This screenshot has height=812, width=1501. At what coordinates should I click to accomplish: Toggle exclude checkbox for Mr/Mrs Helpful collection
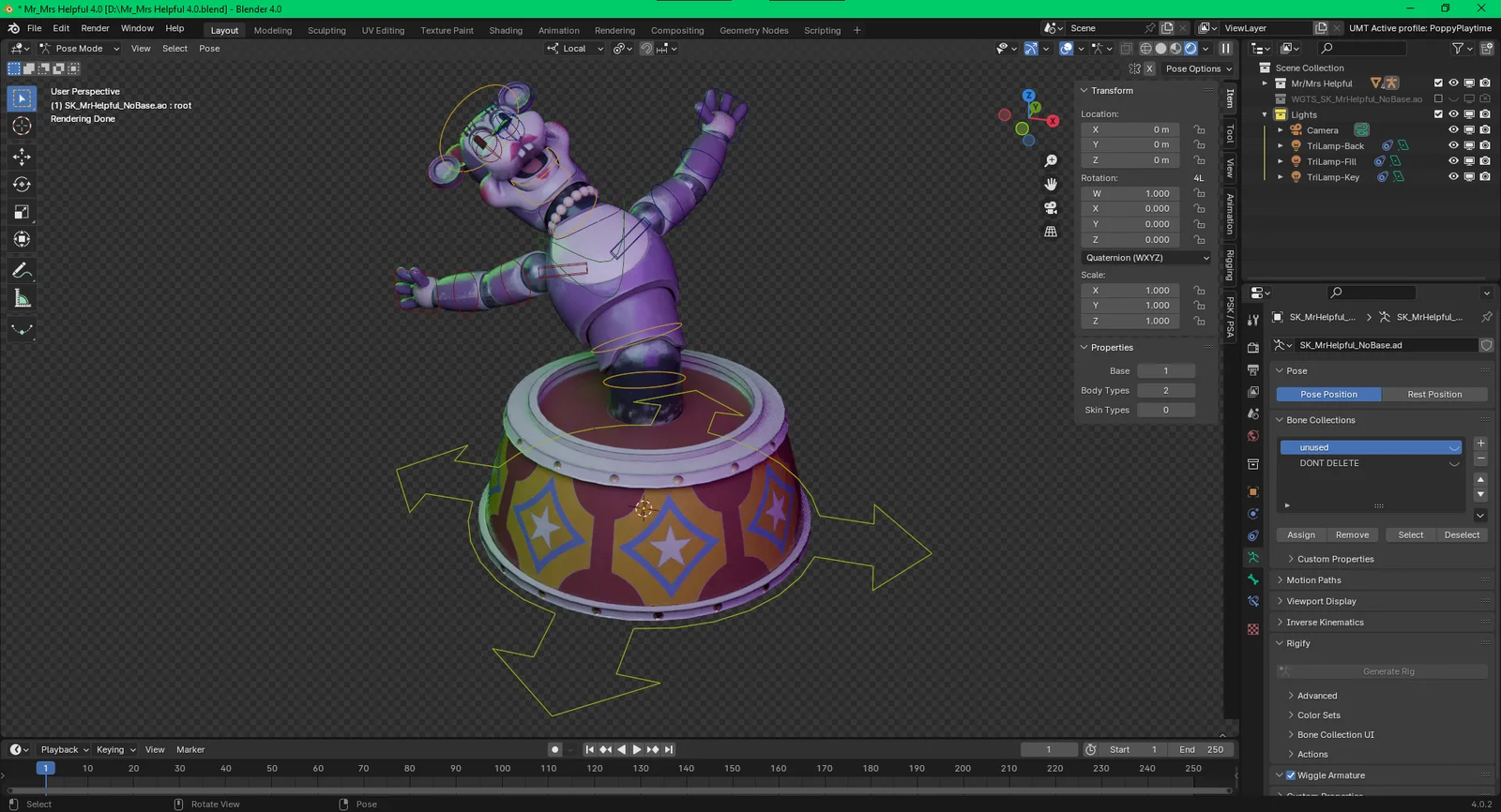coord(1438,83)
